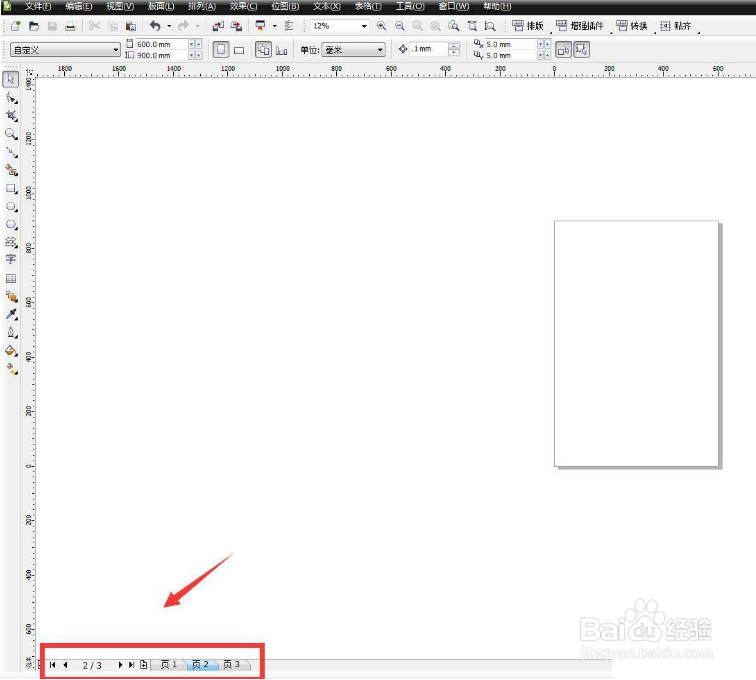Zoom out with minus magnifier
Image resolution: width=756 pixels, height=680 pixels.
[x=400, y=26]
